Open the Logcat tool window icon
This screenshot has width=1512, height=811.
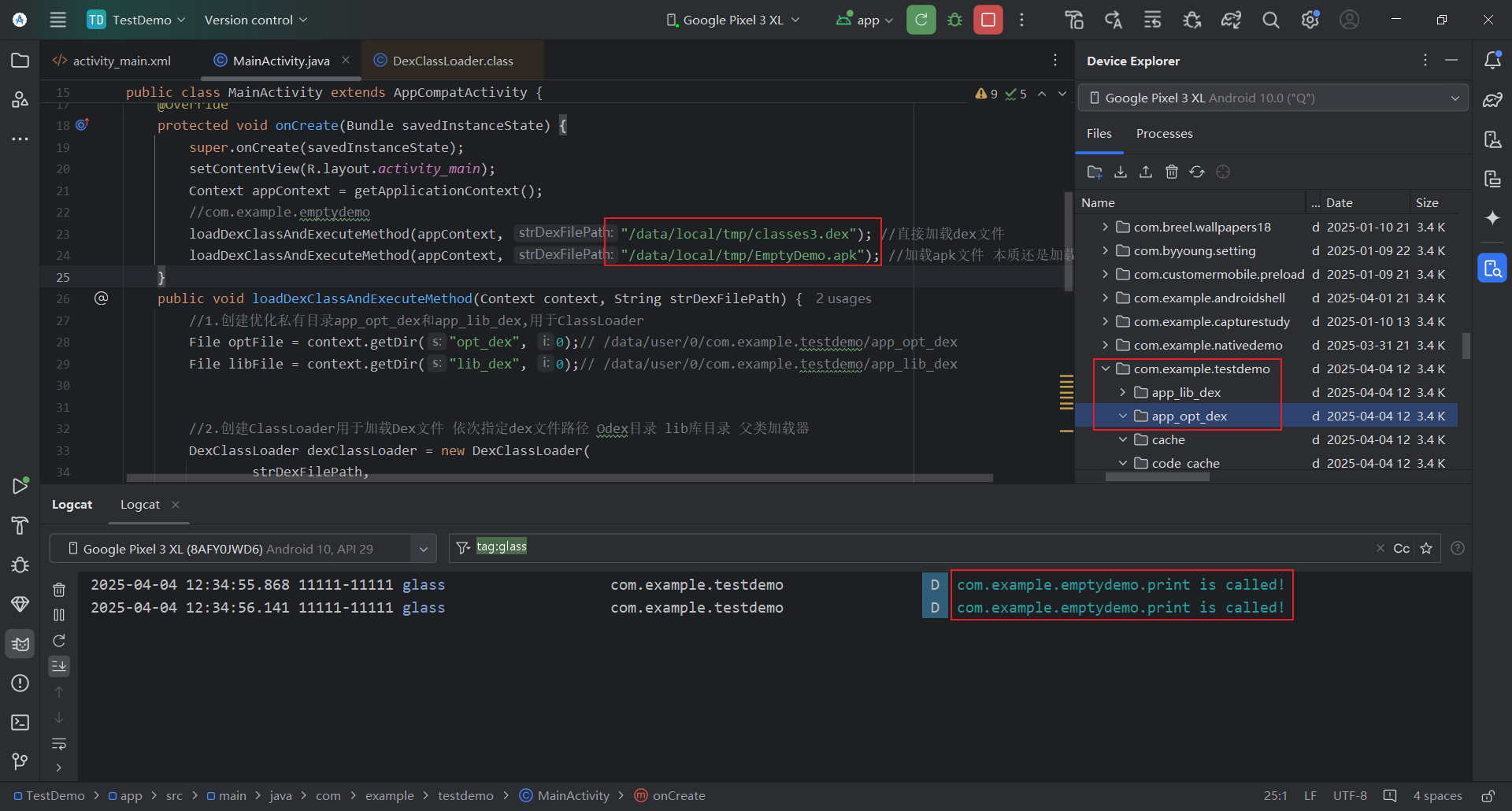[20, 644]
